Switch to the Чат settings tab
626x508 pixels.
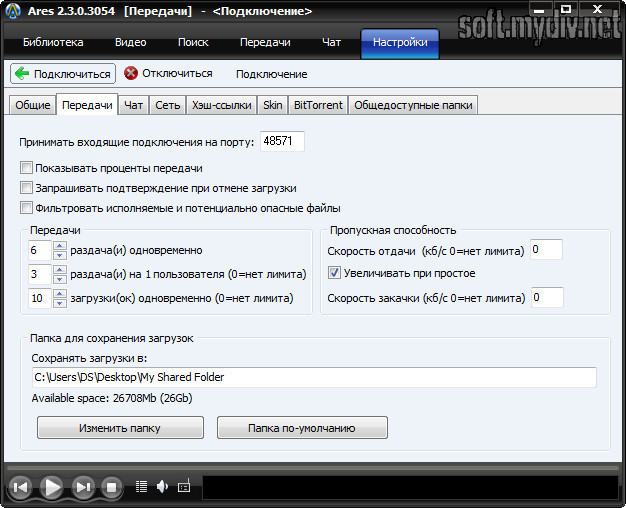(x=133, y=105)
